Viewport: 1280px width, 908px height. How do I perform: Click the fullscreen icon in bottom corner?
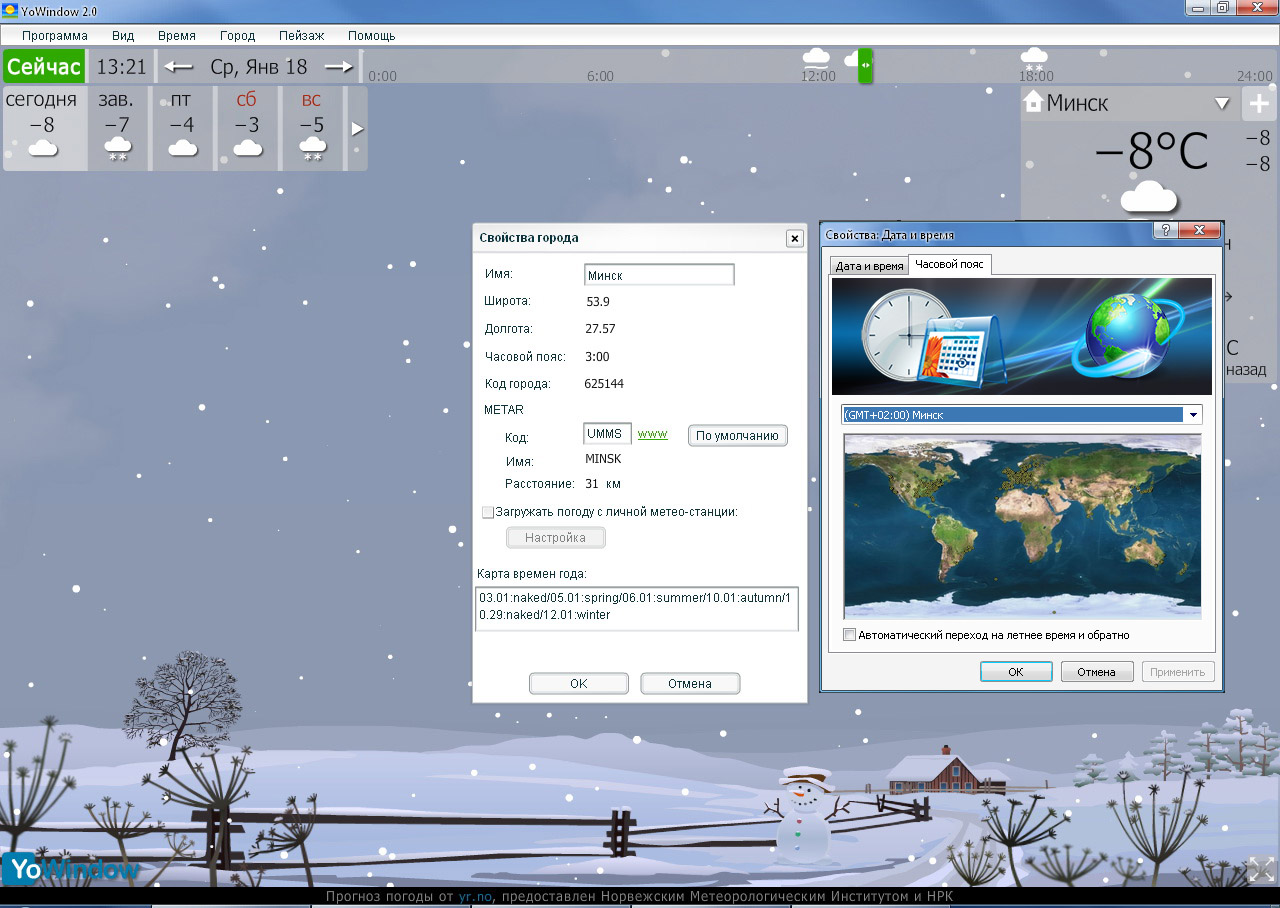(x=1260, y=869)
